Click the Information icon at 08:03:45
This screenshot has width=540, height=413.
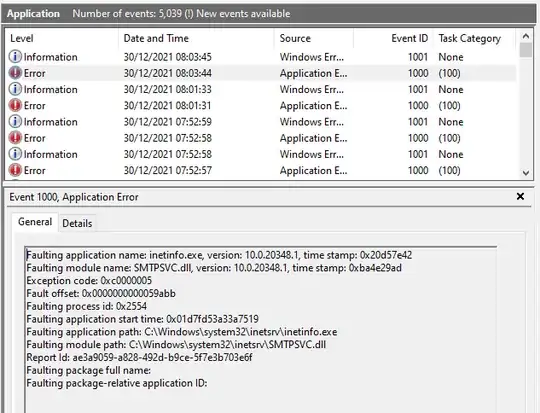tap(15, 56)
